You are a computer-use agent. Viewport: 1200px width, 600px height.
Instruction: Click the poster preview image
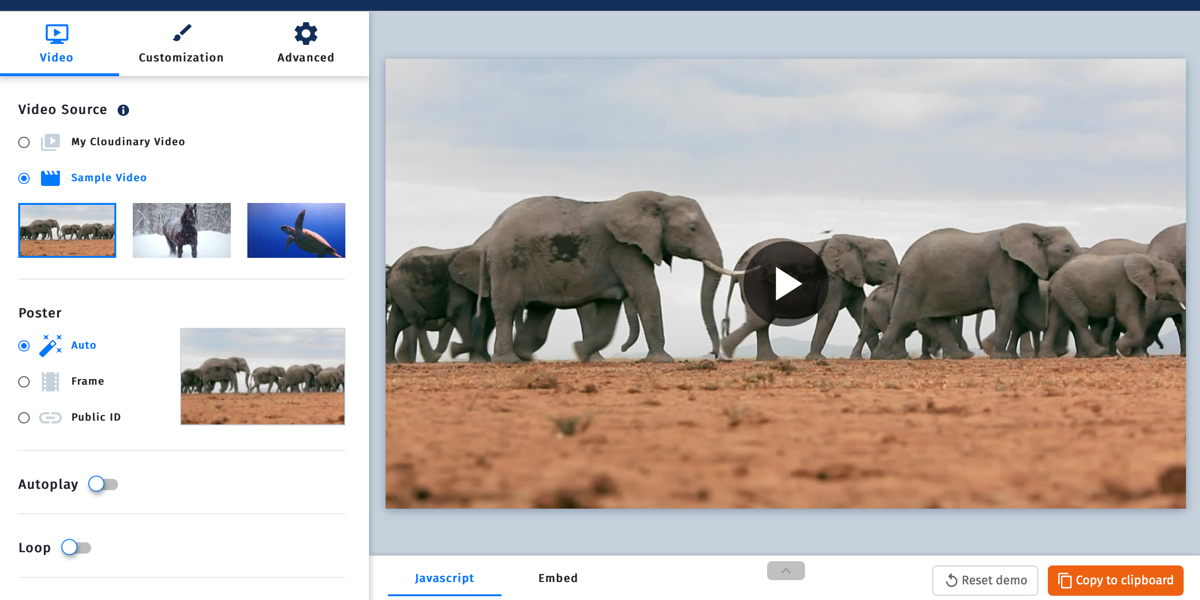(x=263, y=377)
